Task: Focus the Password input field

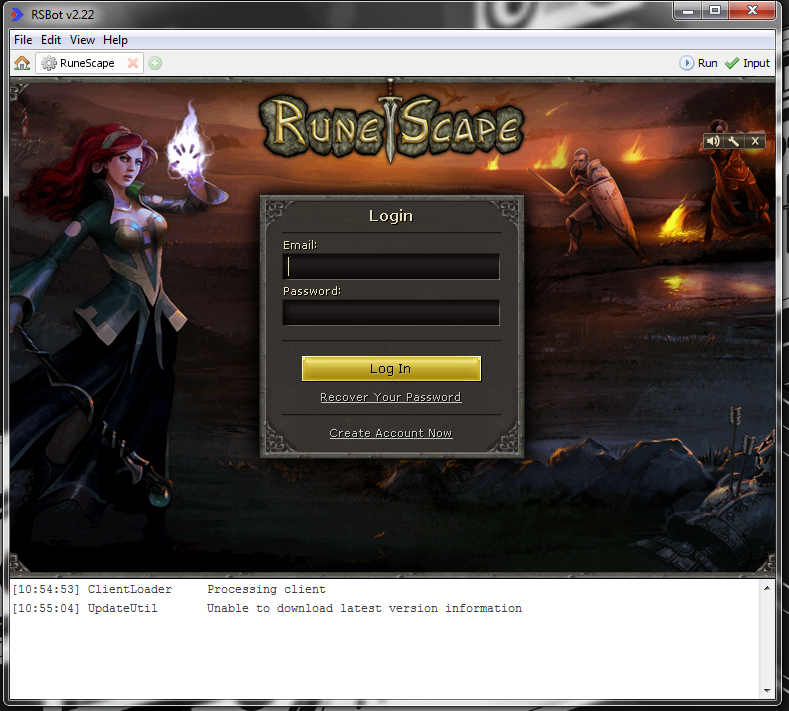Action: tap(391, 312)
